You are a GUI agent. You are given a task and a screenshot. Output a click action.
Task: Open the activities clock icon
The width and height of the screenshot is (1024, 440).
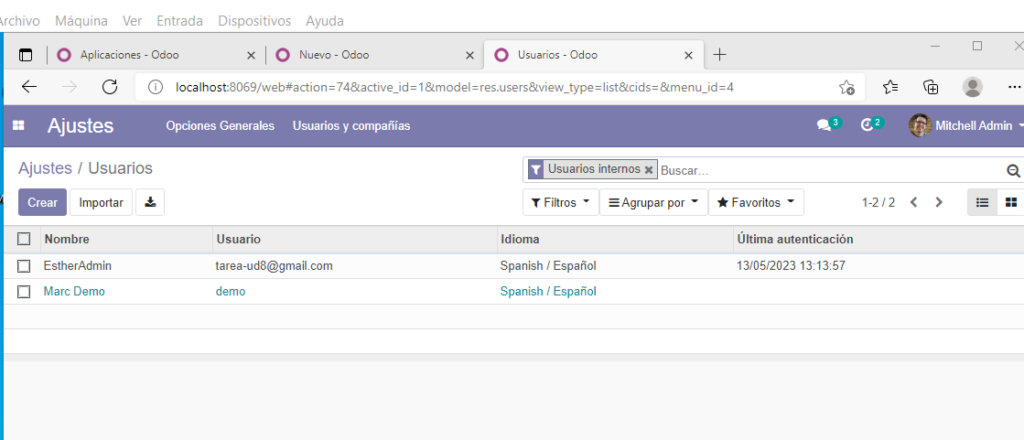click(x=867, y=126)
